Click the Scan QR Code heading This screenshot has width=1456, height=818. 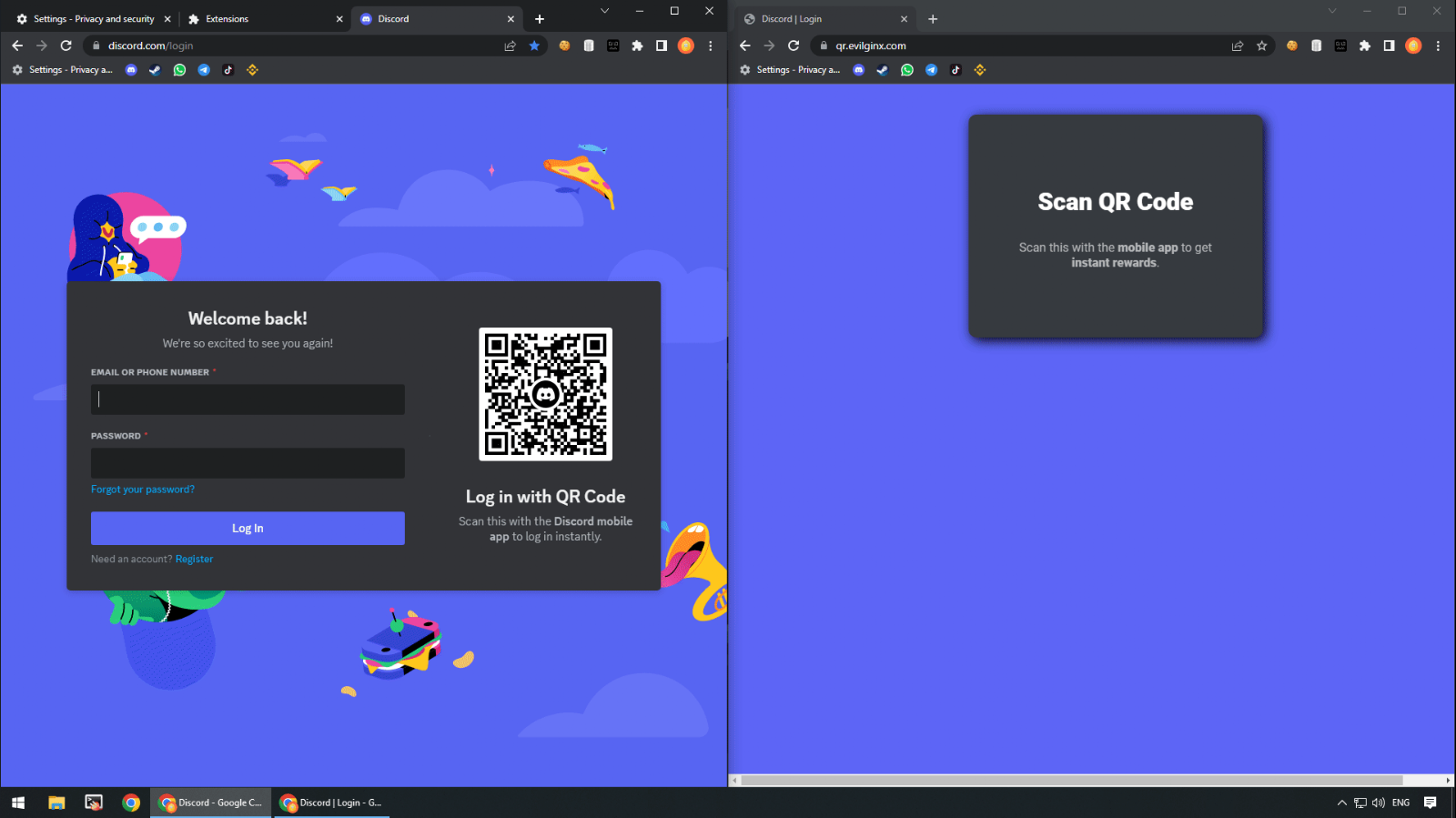click(x=1116, y=202)
